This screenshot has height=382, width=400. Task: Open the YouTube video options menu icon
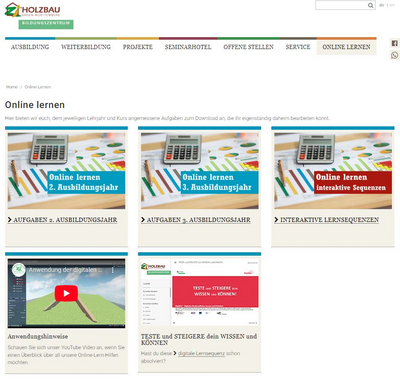coord(113,270)
